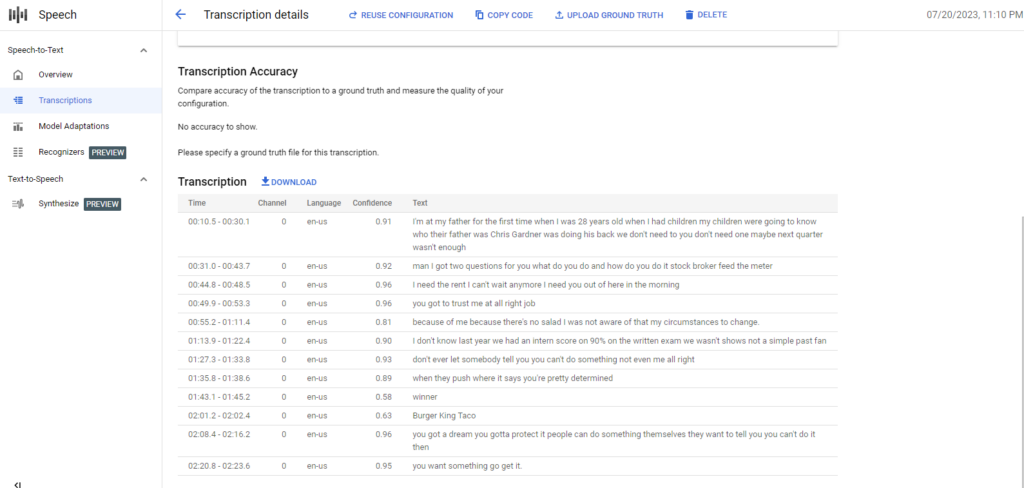Click the PREVIEW badge next to Synthesize
This screenshot has height=488, width=1024.
click(103, 204)
